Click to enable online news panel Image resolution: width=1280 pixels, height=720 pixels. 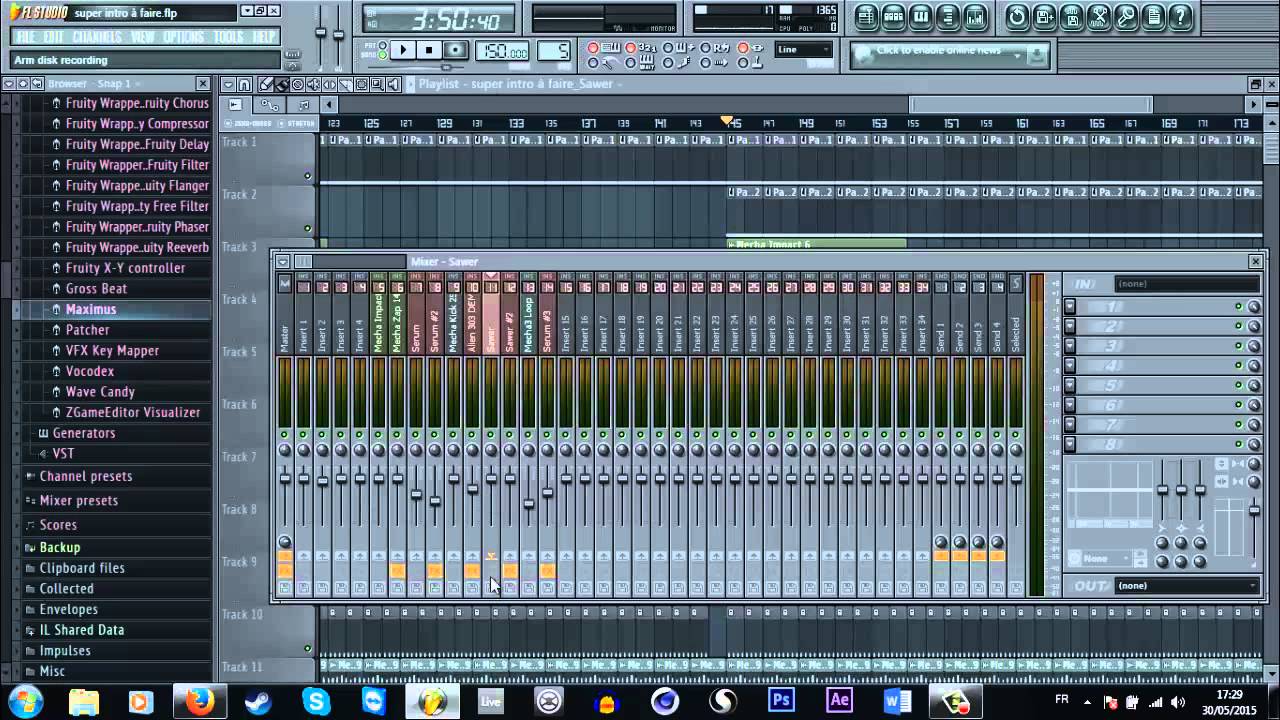(948, 56)
